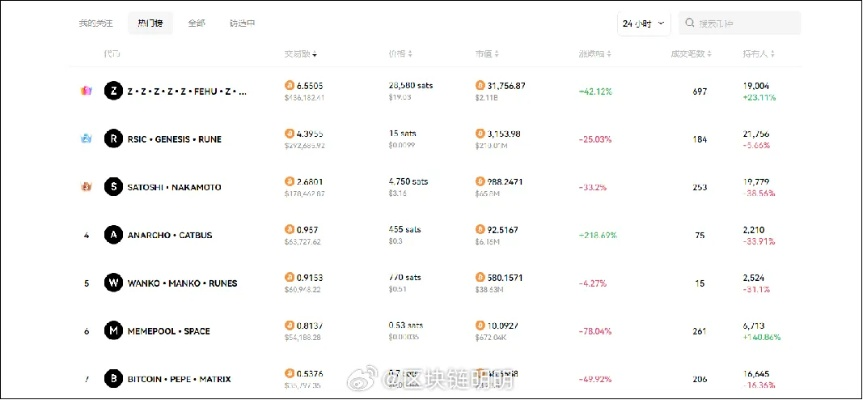Viewport: 863px width, 400px height.
Task: Switch to the 全部 tab
Action: pos(196,23)
